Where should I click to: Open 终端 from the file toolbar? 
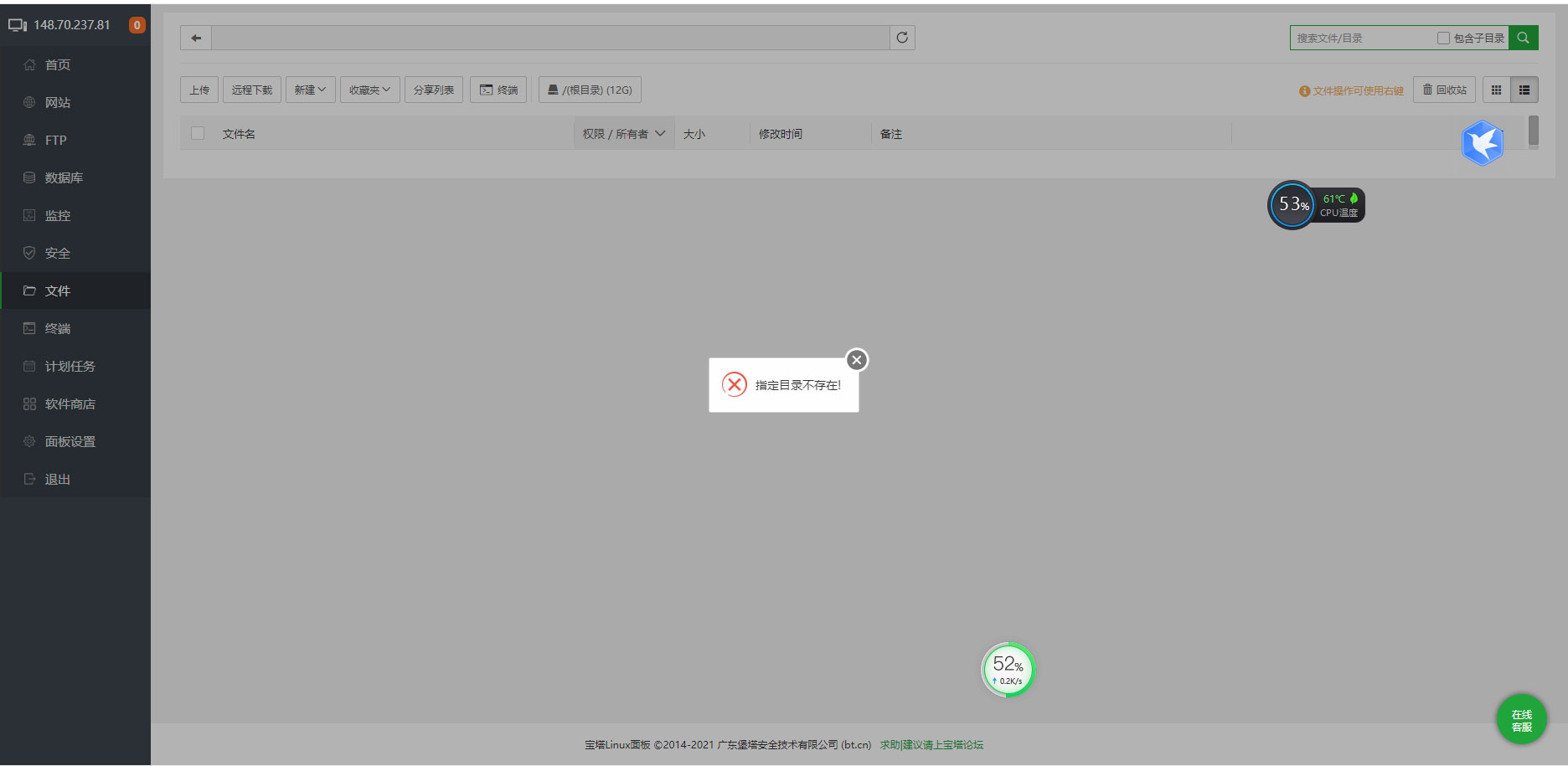pyautogui.click(x=498, y=90)
